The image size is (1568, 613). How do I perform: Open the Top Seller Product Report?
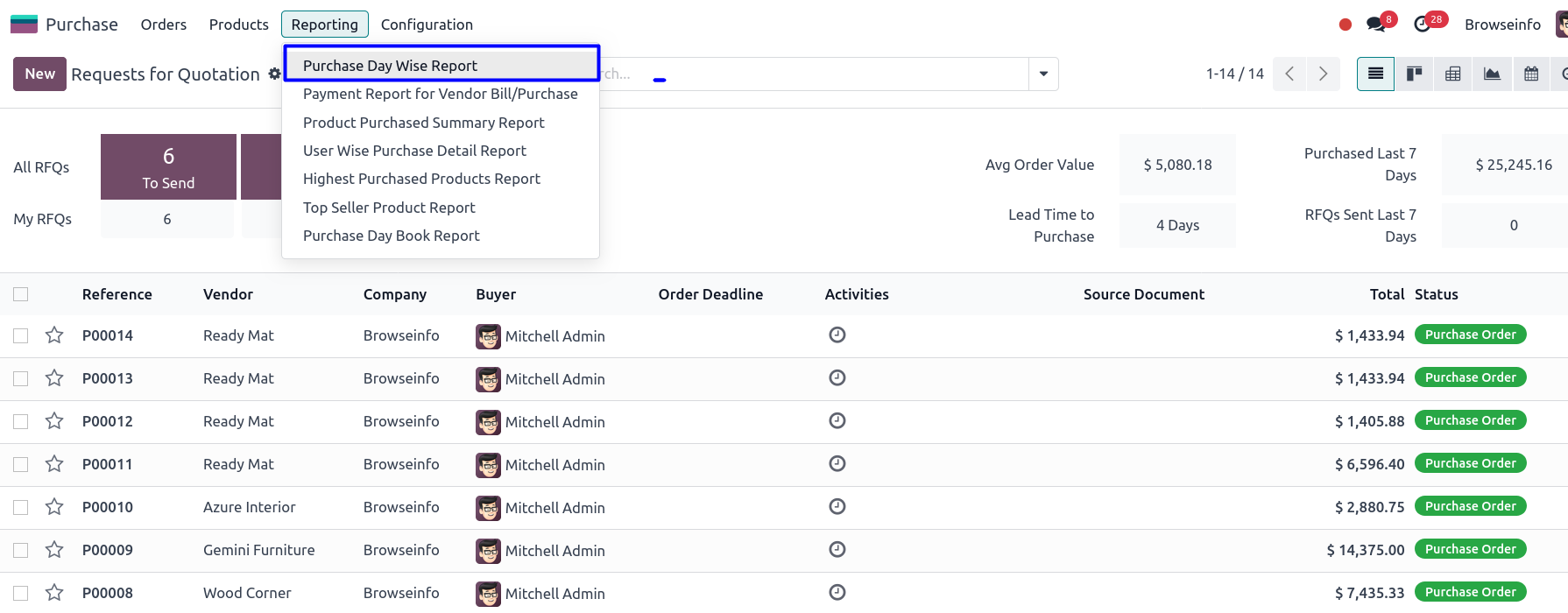click(x=389, y=208)
